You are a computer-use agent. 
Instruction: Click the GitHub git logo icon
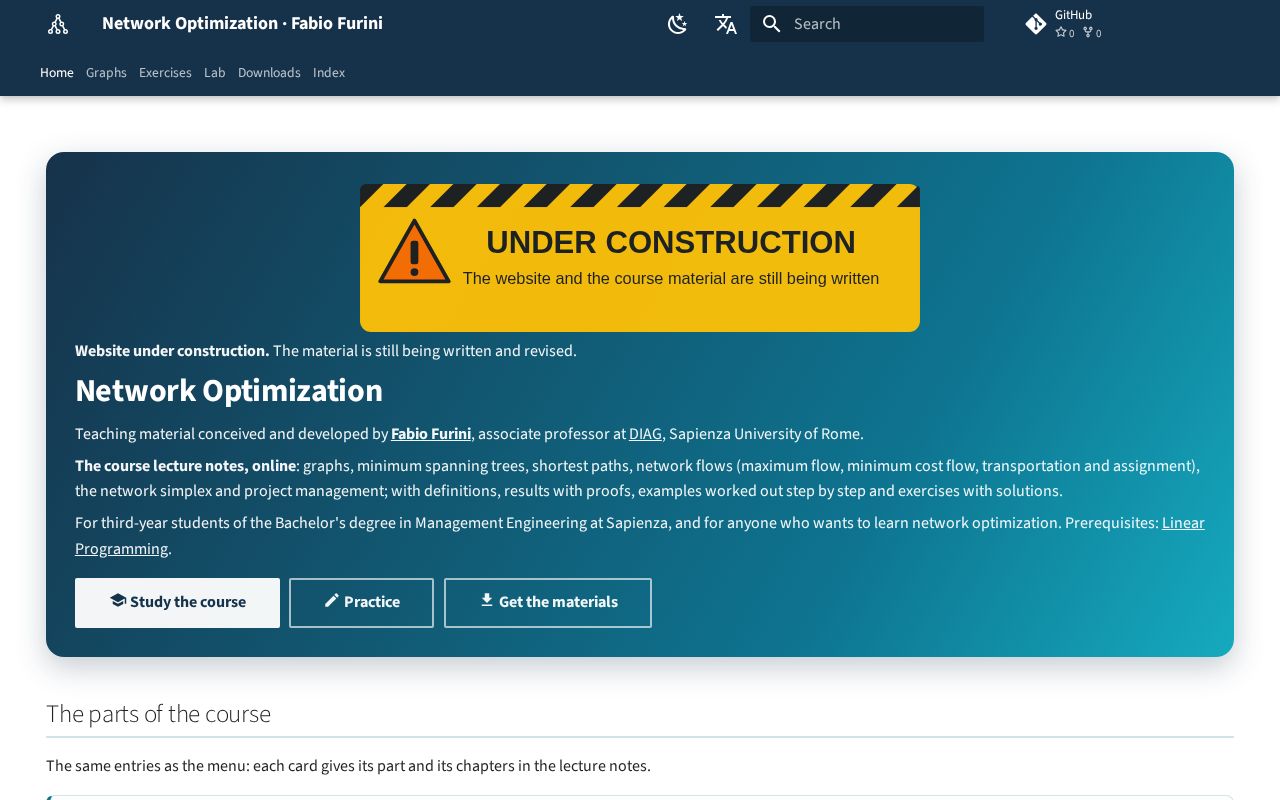pyautogui.click(x=1036, y=24)
